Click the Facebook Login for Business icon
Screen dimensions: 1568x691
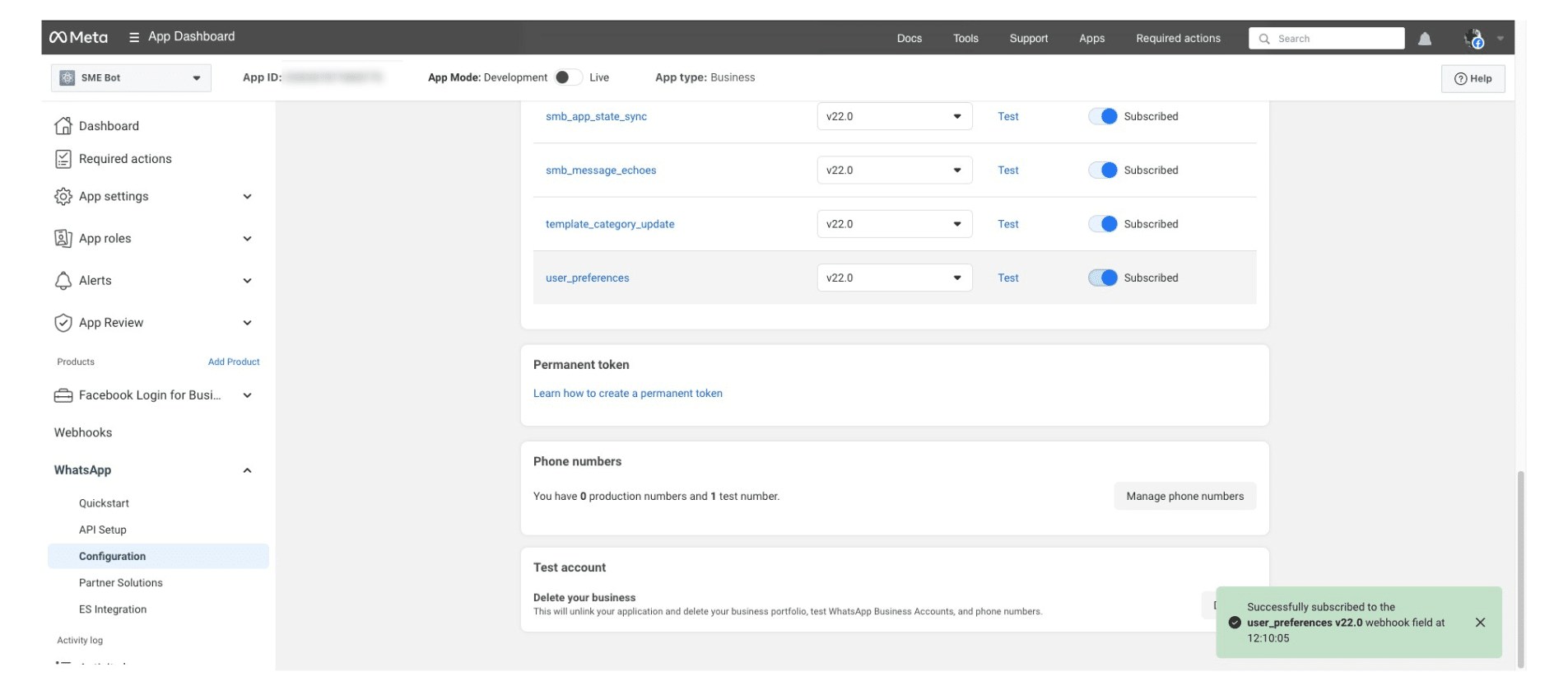pyautogui.click(x=63, y=396)
